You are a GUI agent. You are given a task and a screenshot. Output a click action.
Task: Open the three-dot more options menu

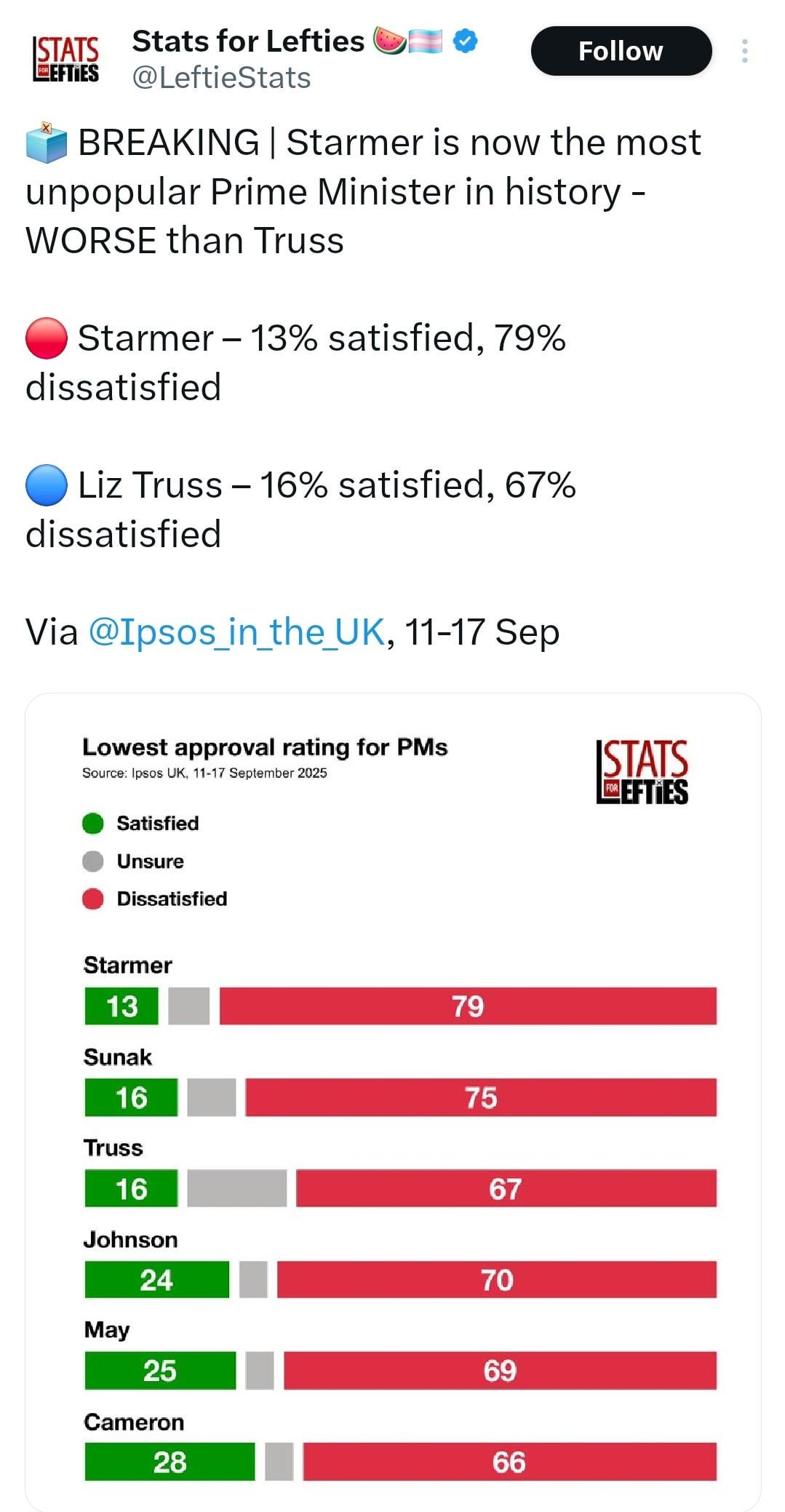coord(744,51)
